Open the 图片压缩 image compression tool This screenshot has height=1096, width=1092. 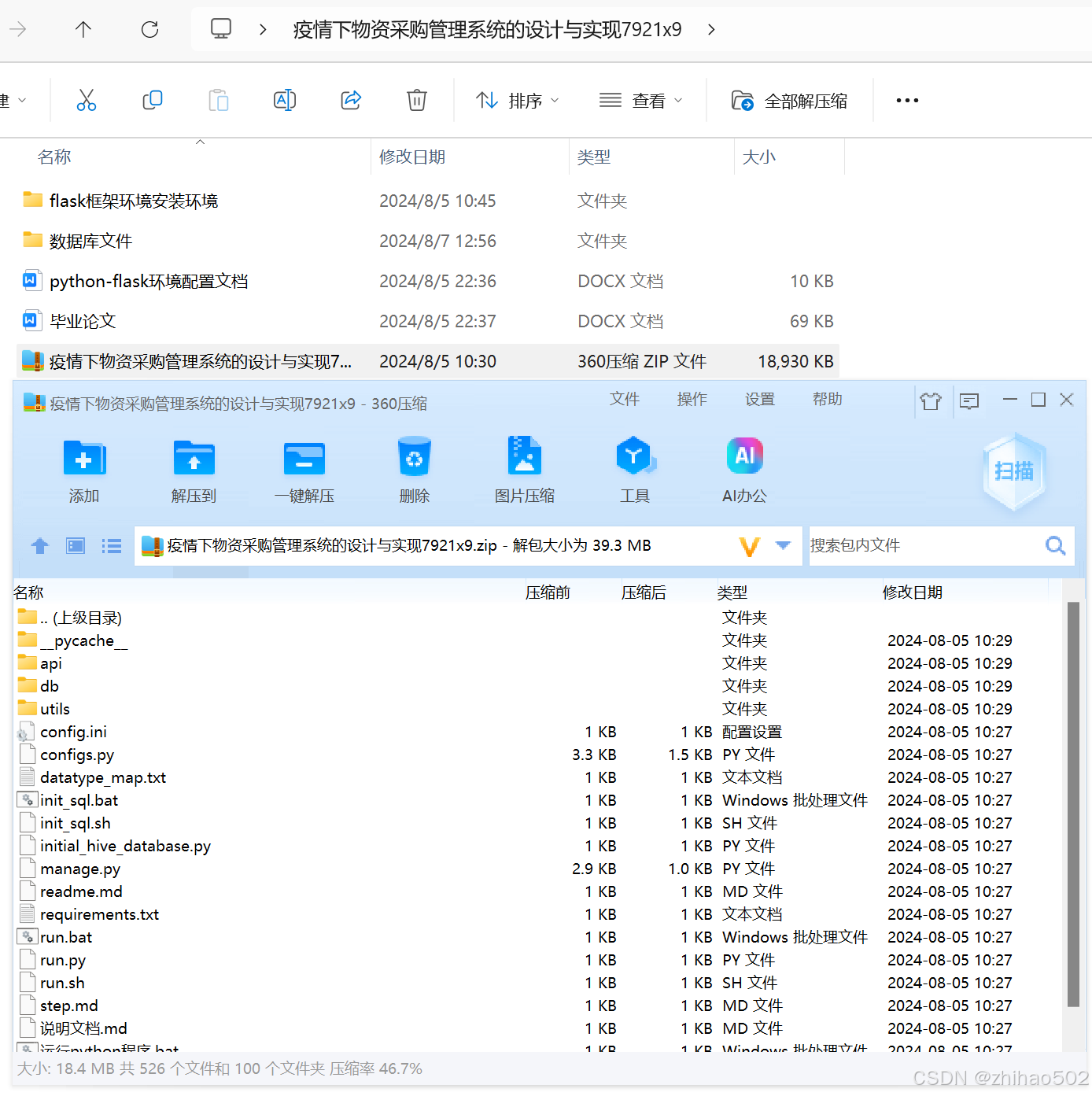point(525,470)
